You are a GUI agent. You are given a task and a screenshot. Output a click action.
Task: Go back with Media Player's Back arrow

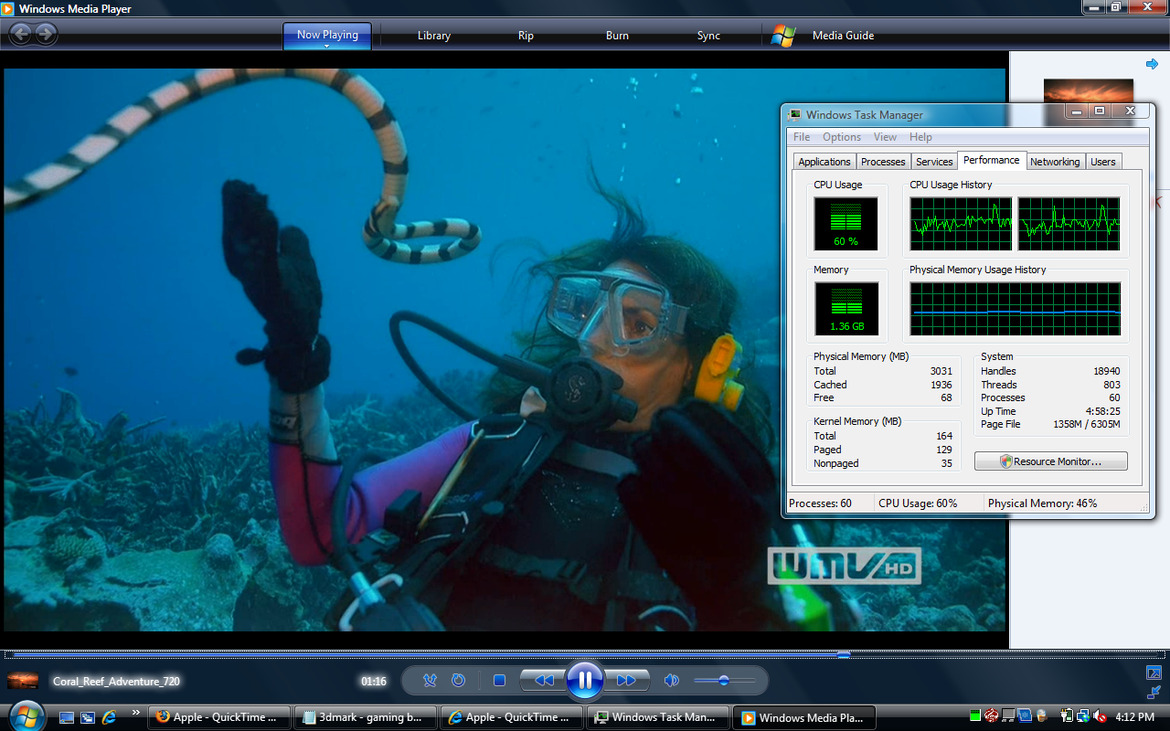click(21, 34)
